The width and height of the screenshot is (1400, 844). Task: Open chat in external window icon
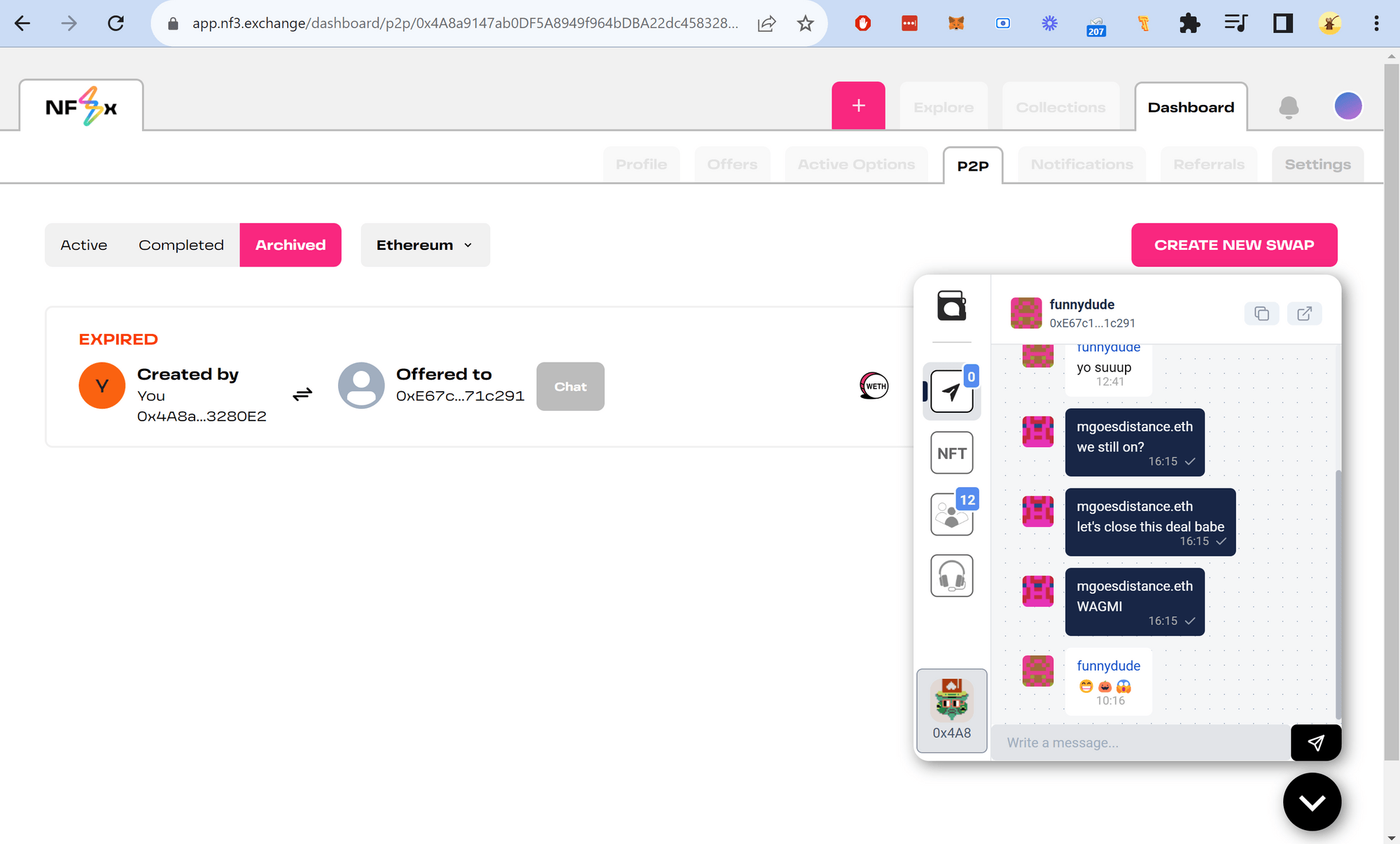click(1304, 314)
